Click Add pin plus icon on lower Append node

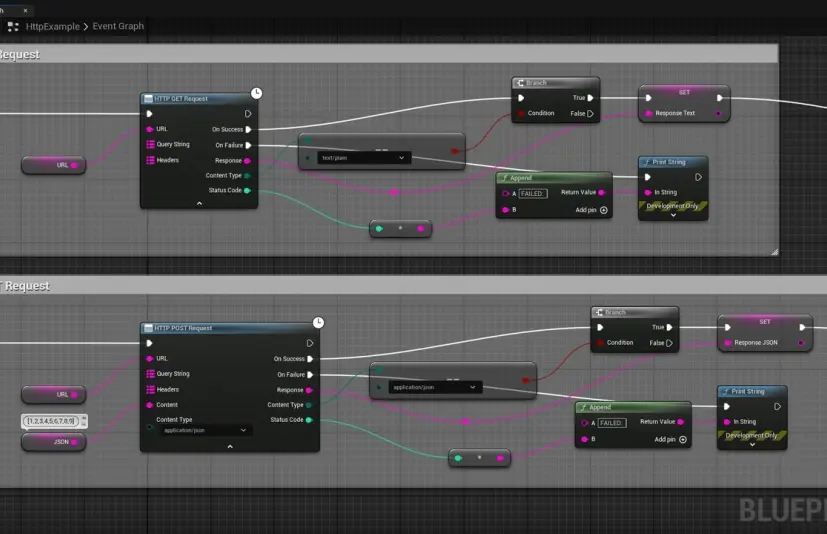(x=683, y=439)
